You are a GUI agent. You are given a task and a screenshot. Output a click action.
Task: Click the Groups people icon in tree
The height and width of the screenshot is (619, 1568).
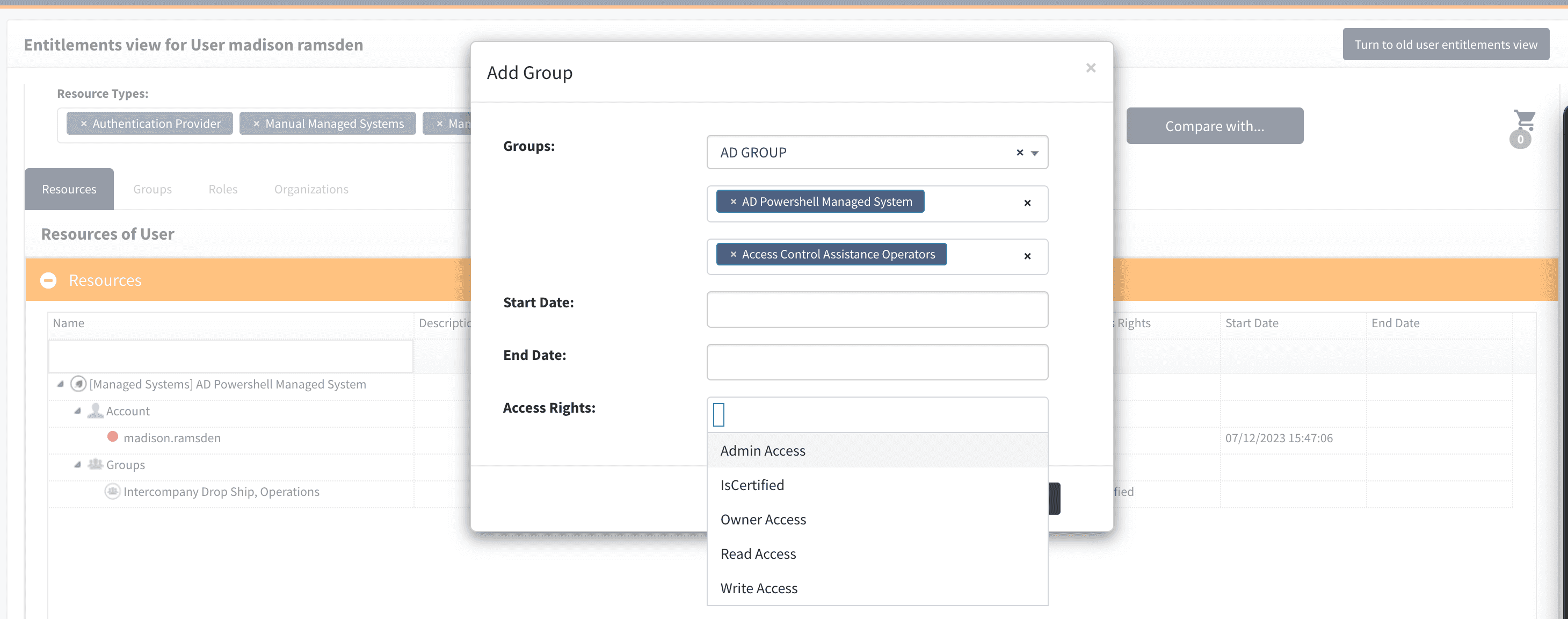[95, 464]
